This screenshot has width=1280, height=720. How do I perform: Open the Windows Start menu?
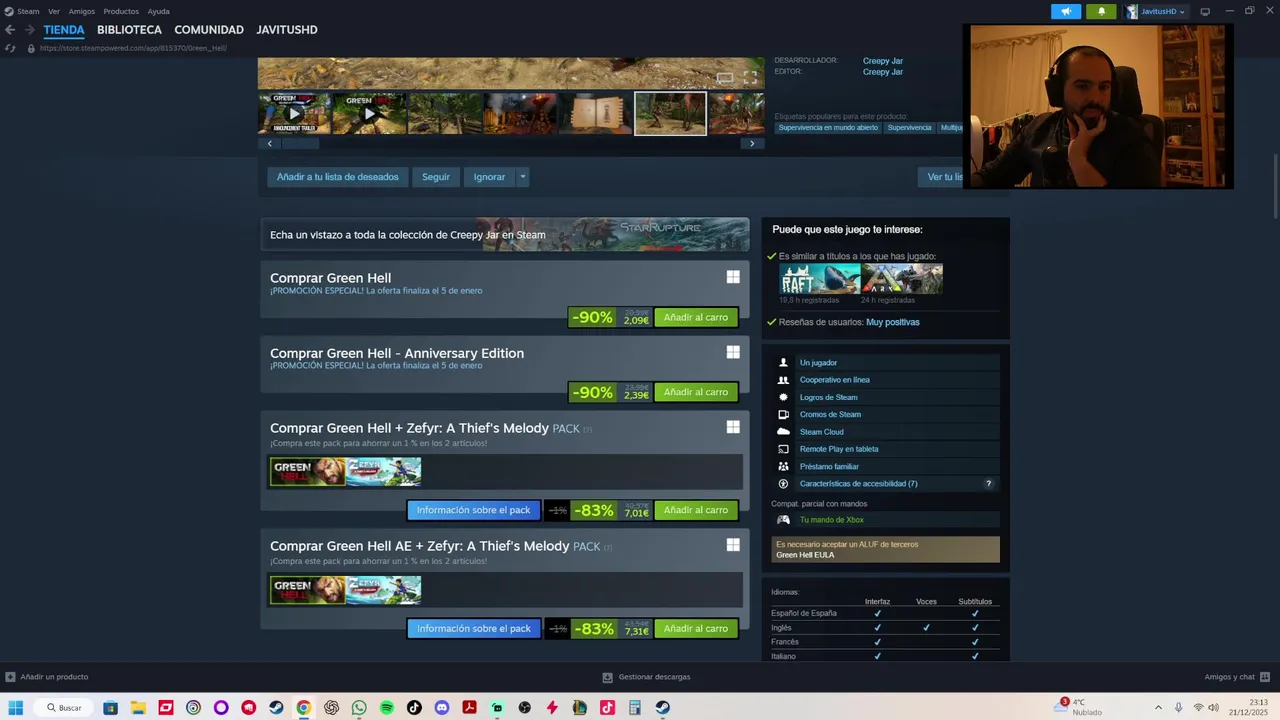[16, 708]
